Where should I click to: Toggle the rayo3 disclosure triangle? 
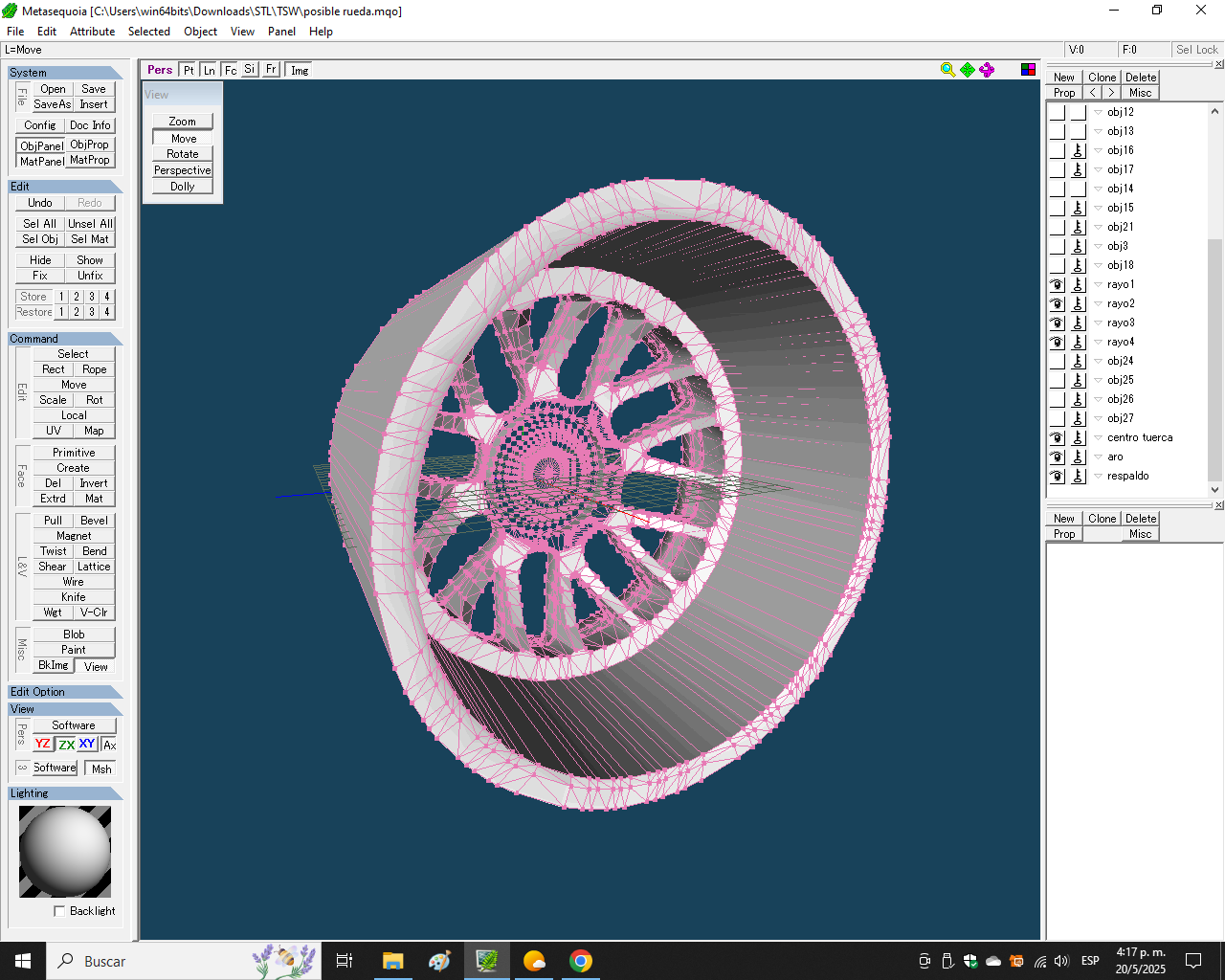(x=1098, y=323)
